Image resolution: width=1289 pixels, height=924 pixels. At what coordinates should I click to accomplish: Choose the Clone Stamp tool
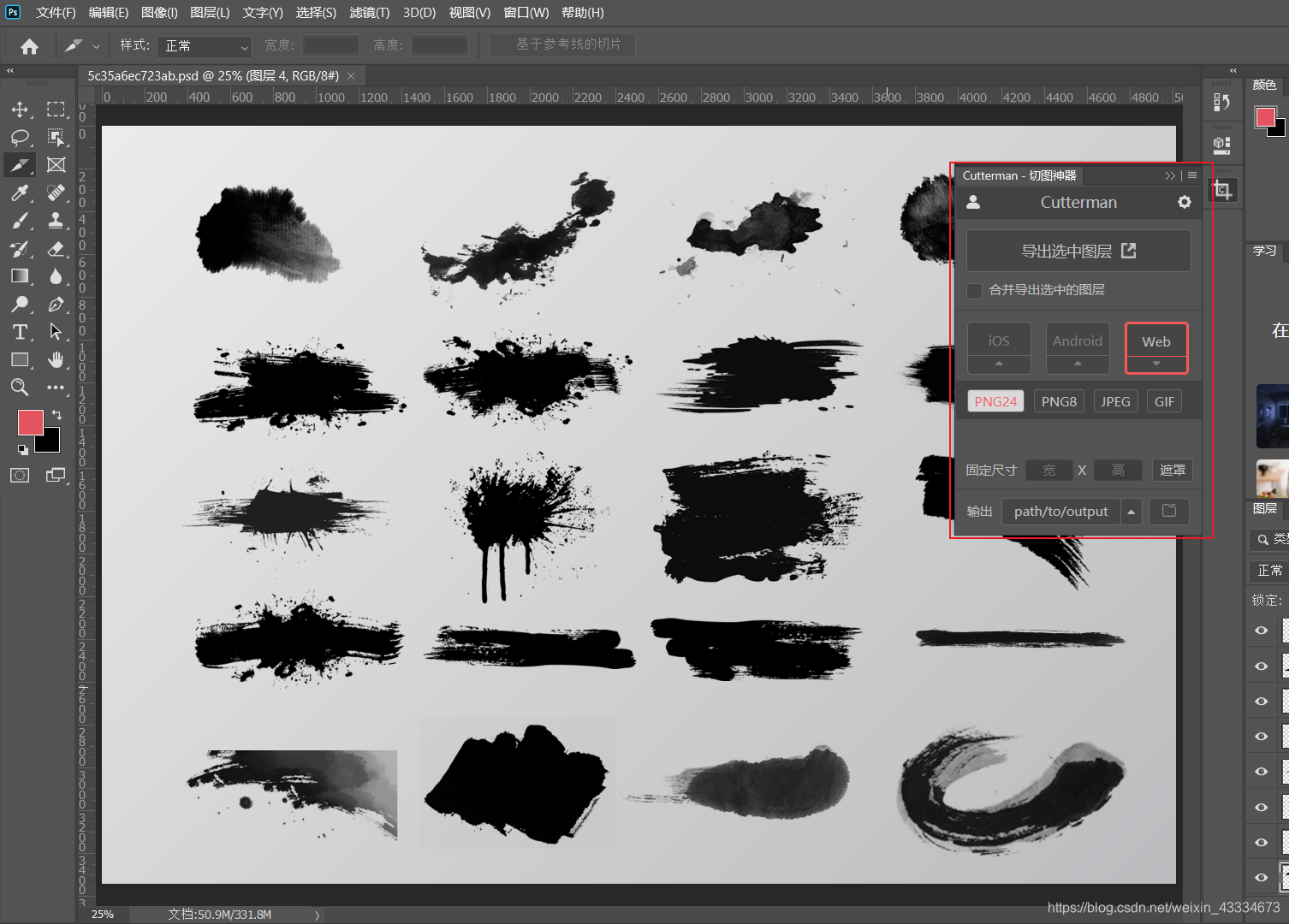coord(56,221)
